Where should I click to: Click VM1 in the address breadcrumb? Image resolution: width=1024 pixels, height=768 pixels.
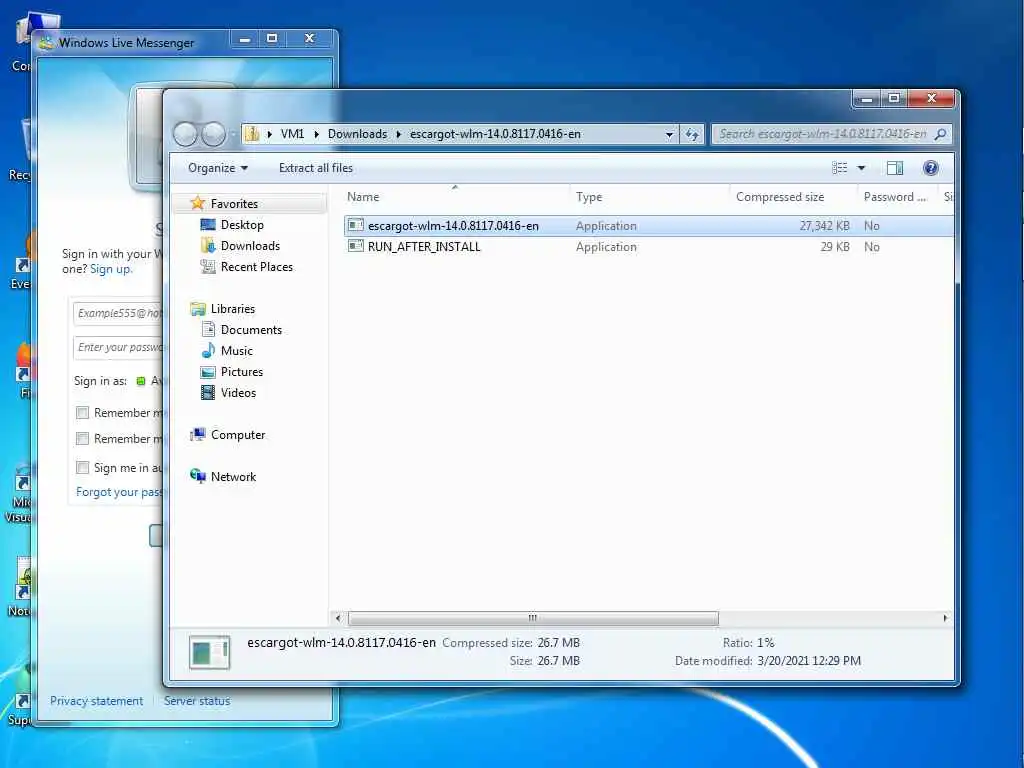point(292,134)
